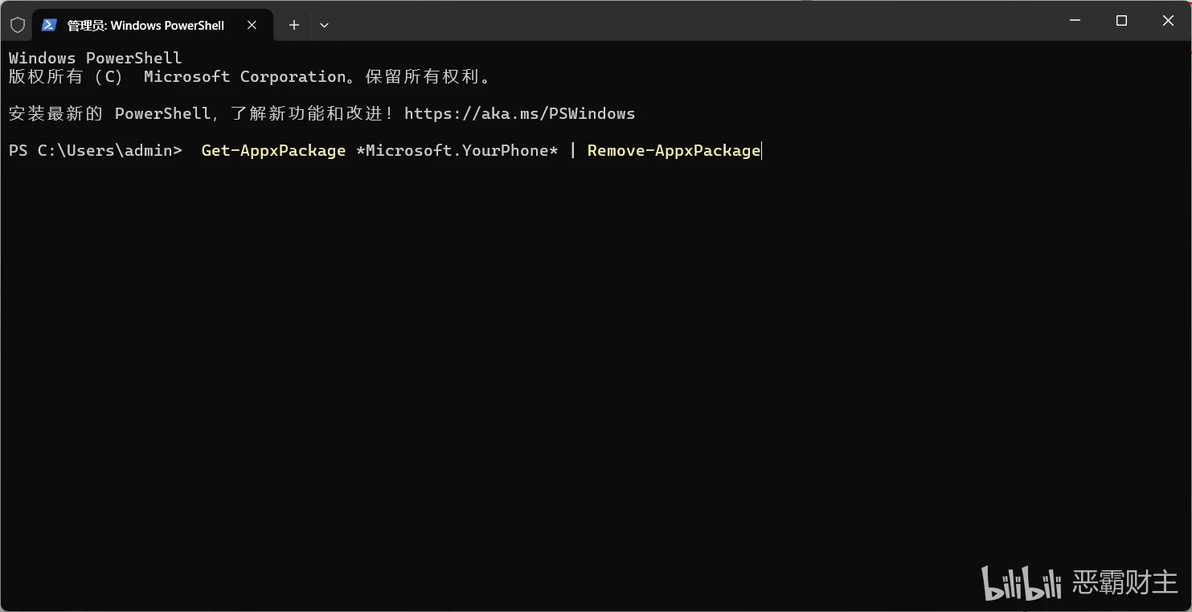Click the *Microsoft.YourPhone* argument text

[x=457, y=151]
